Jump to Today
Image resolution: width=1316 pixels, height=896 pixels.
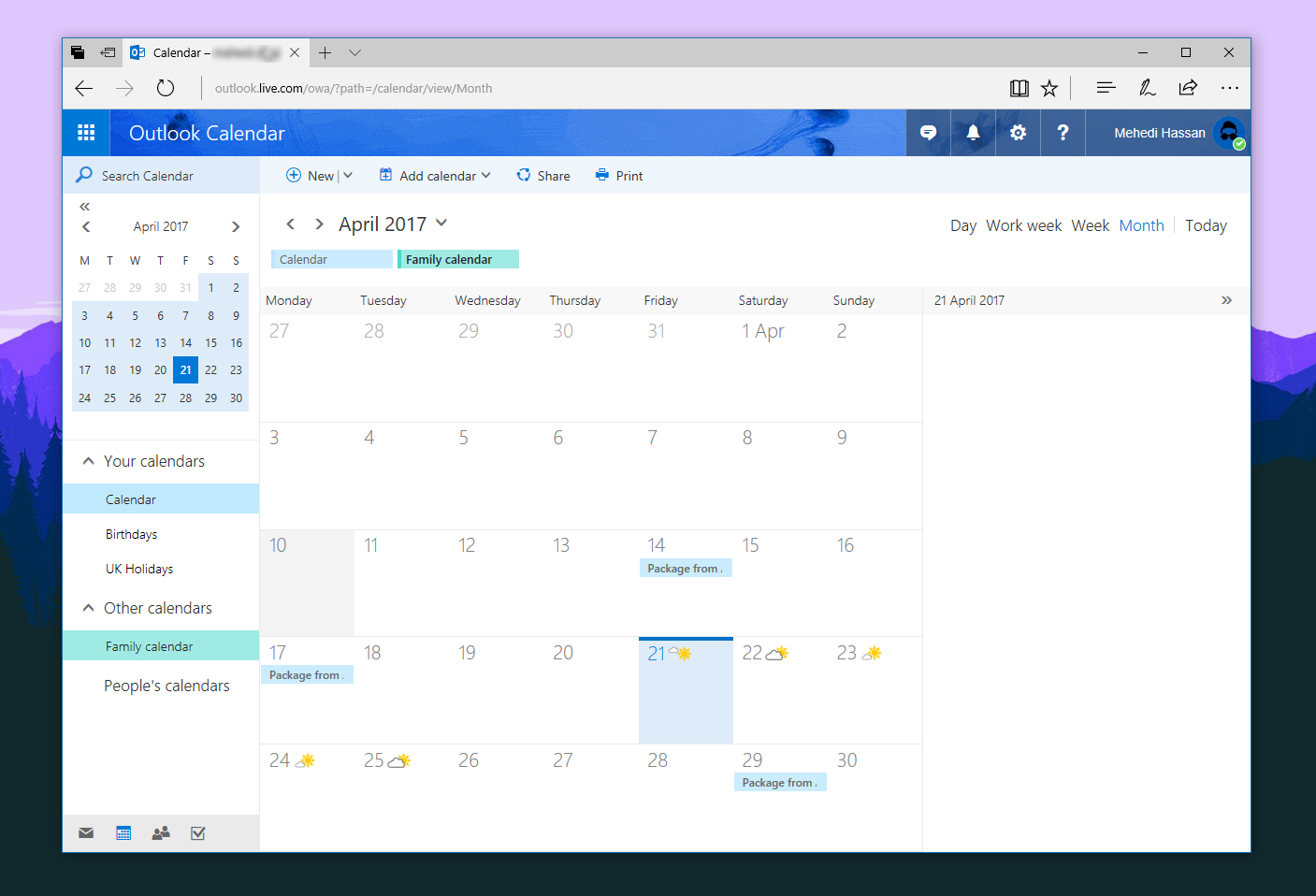[1206, 225]
